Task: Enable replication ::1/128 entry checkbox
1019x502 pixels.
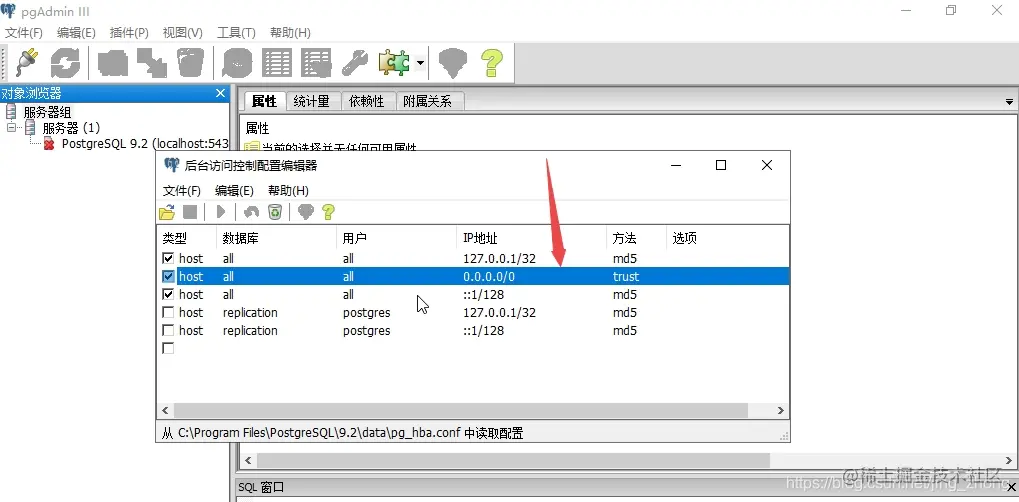Action: click(x=168, y=330)
